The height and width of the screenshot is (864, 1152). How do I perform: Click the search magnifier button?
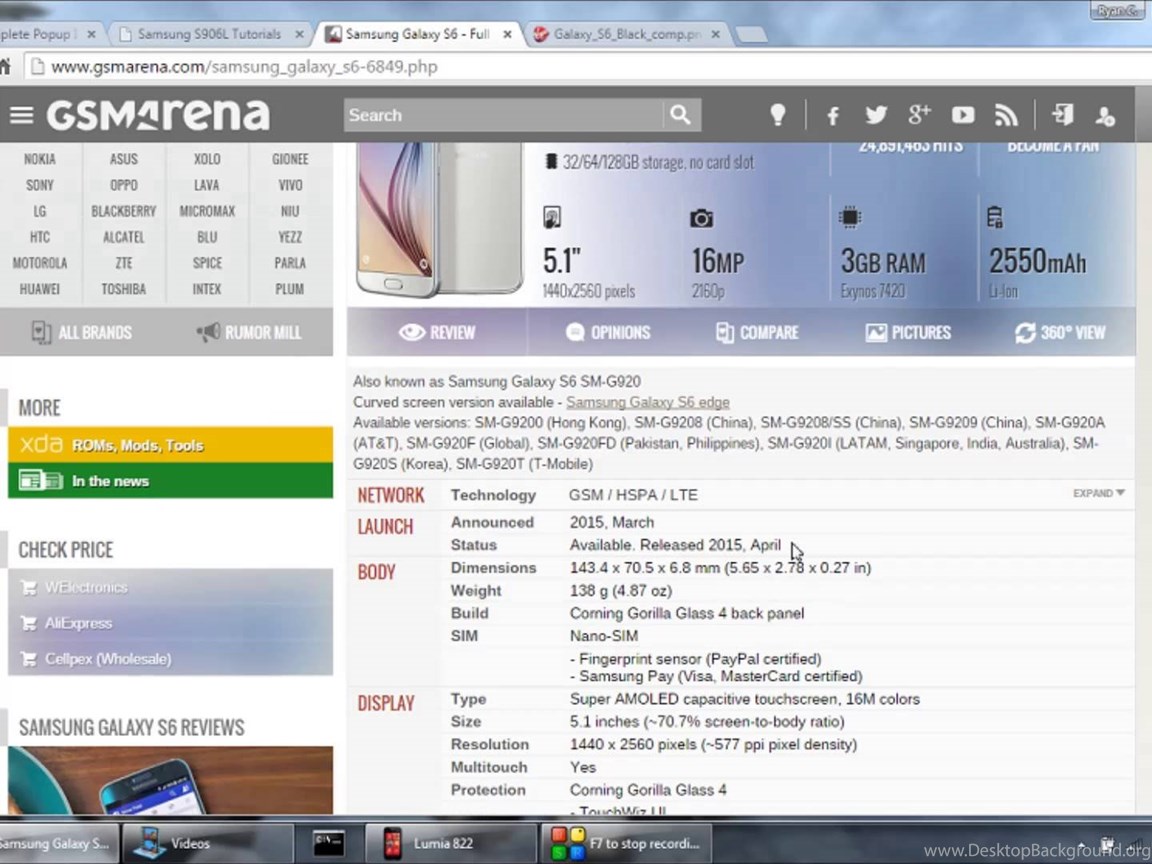(x=681, y=115)
